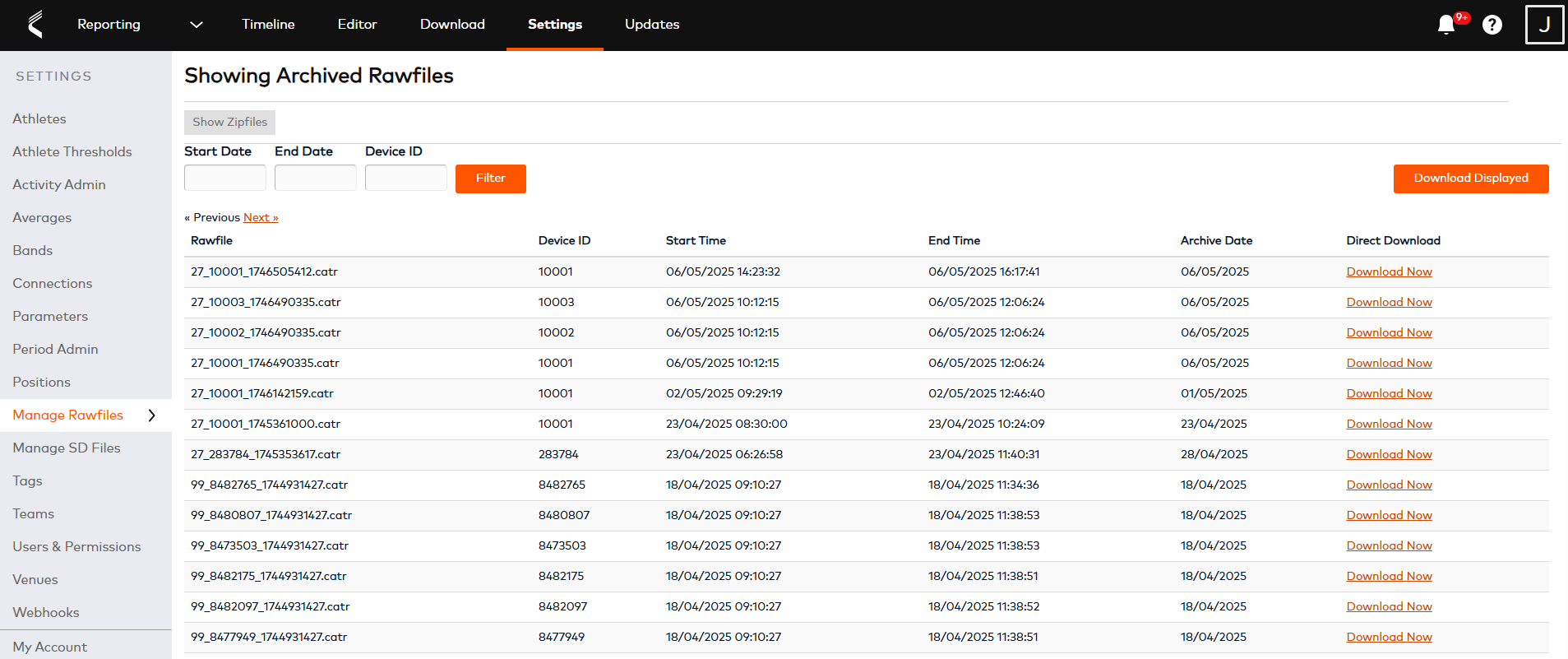Download Now for 99_8482175_1744931427.catr

pos(1389,577)
